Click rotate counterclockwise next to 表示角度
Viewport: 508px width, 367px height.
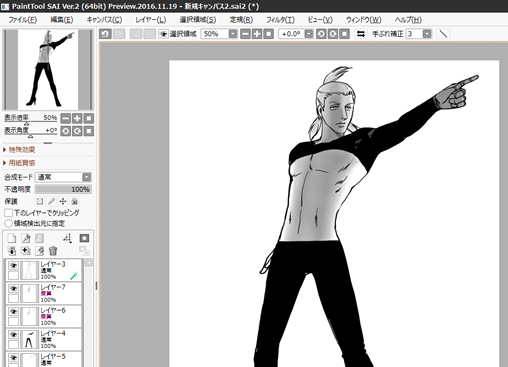point(66,131)
